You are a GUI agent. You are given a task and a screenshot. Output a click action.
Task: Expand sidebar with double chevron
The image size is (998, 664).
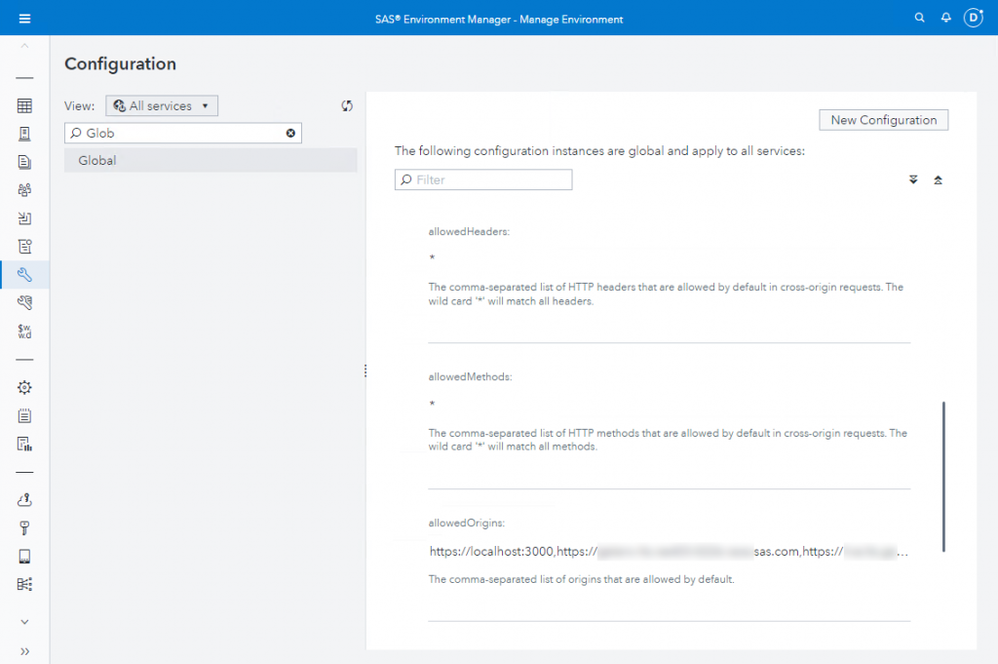click(25, 651)
